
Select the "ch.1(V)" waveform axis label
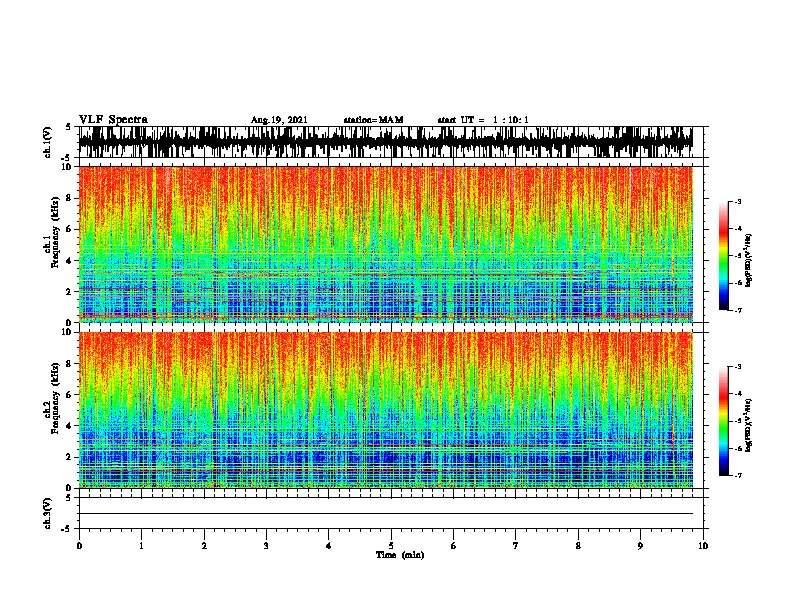[x=47, y=142]
